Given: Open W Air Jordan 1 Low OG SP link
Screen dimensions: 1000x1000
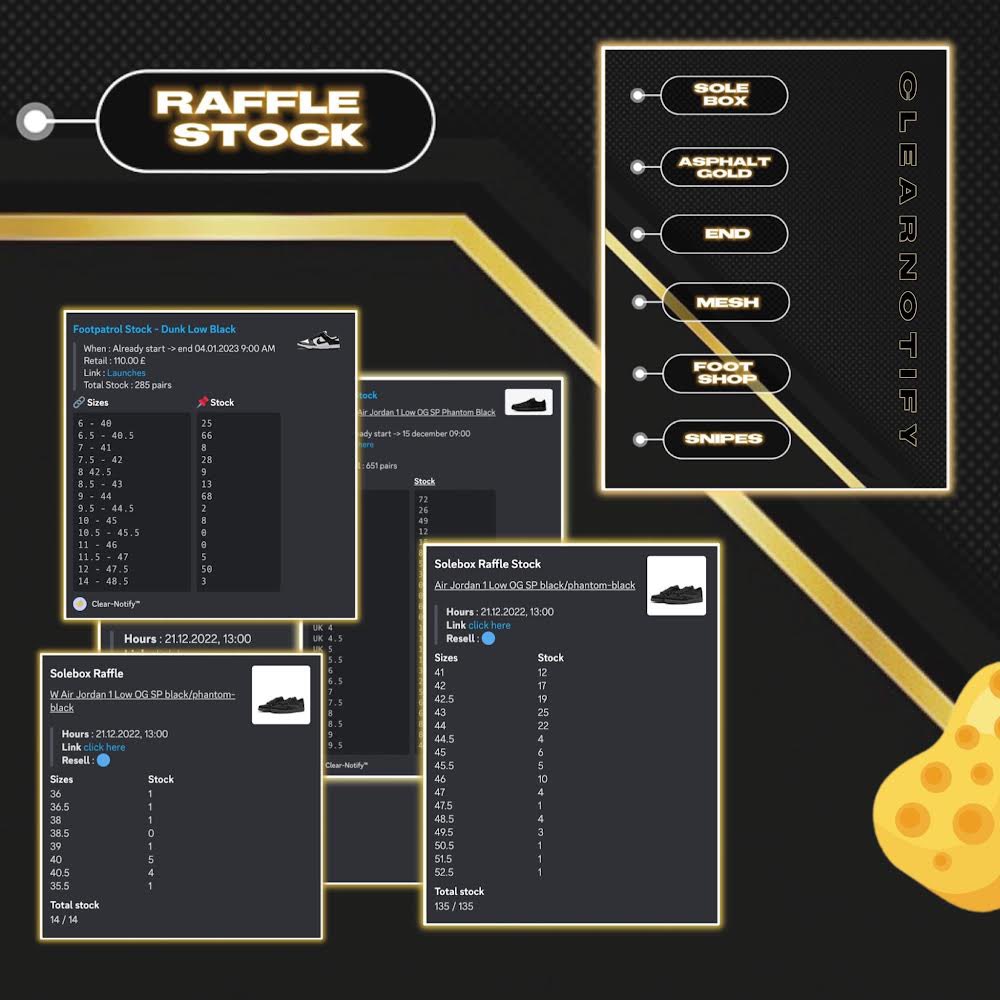Looking at the screenshot, I should tap(142, 701).
